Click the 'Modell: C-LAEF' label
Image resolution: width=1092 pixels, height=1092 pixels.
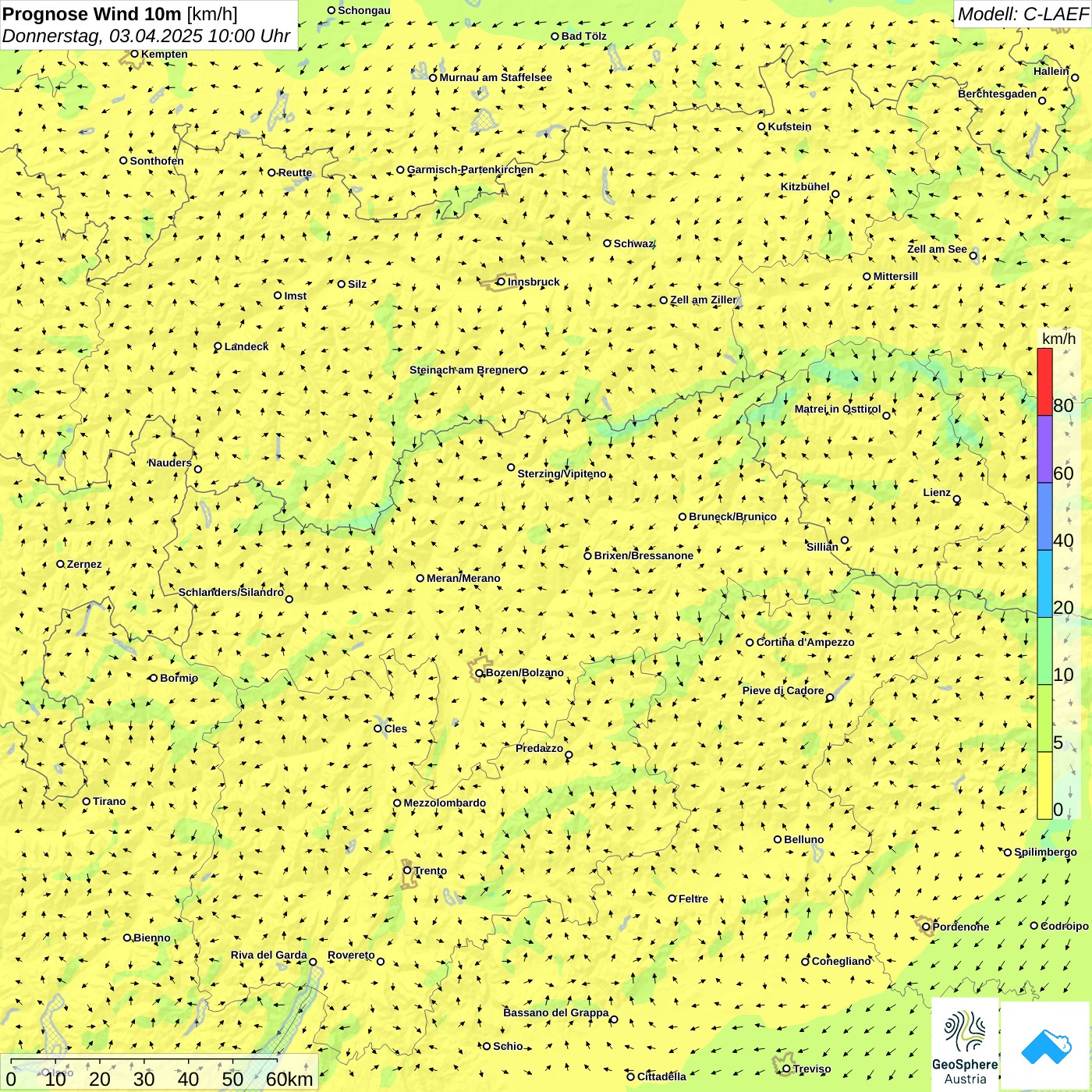pyautogui.click(x=1023, y=14)
